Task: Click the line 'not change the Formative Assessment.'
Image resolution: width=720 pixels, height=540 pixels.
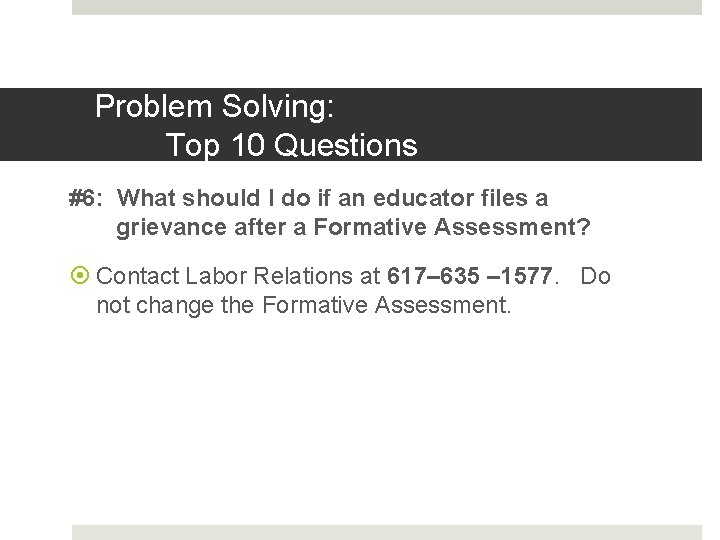Action: (x=303, y=305)
